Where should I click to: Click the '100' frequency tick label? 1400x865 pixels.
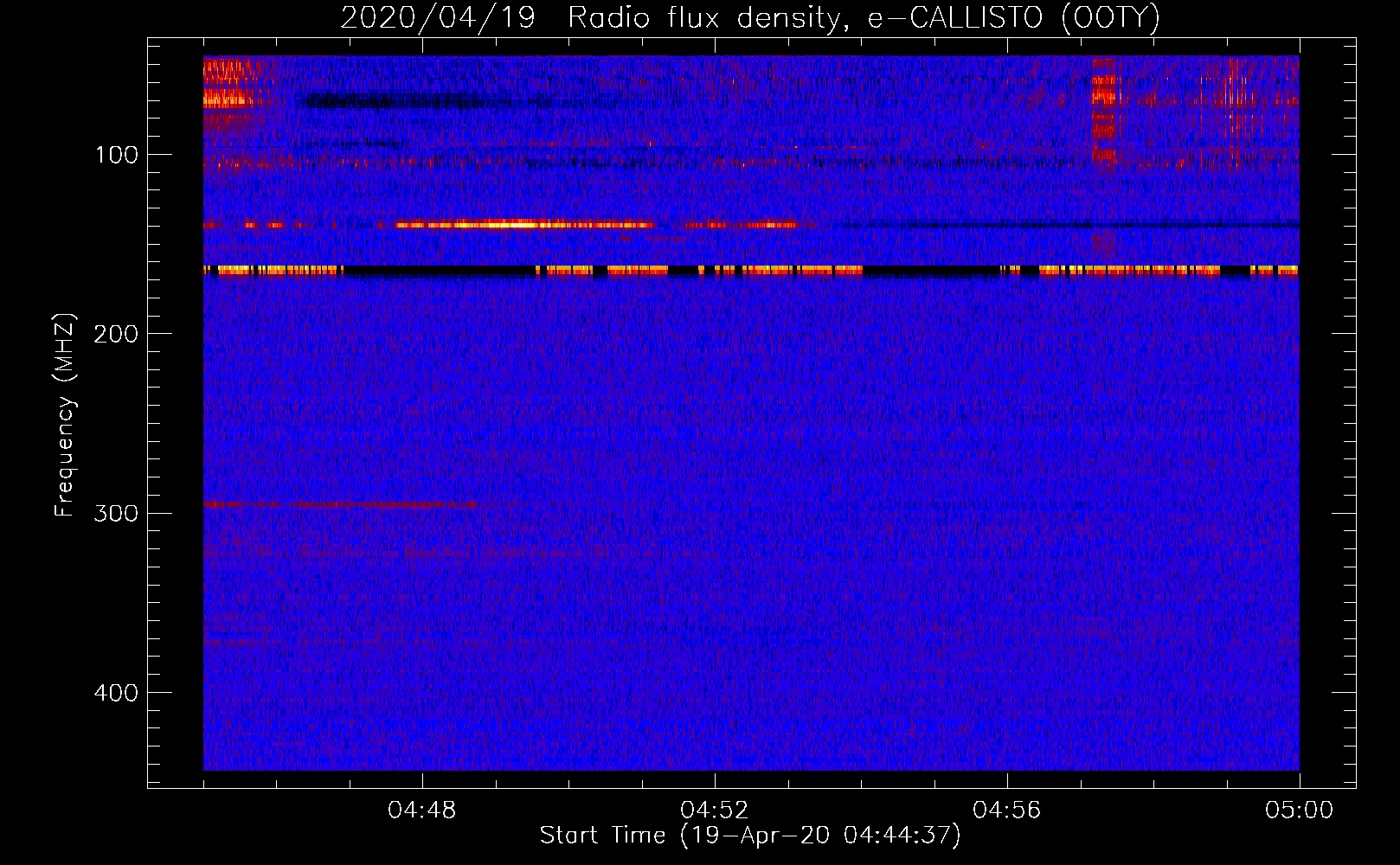click(117, 155)
